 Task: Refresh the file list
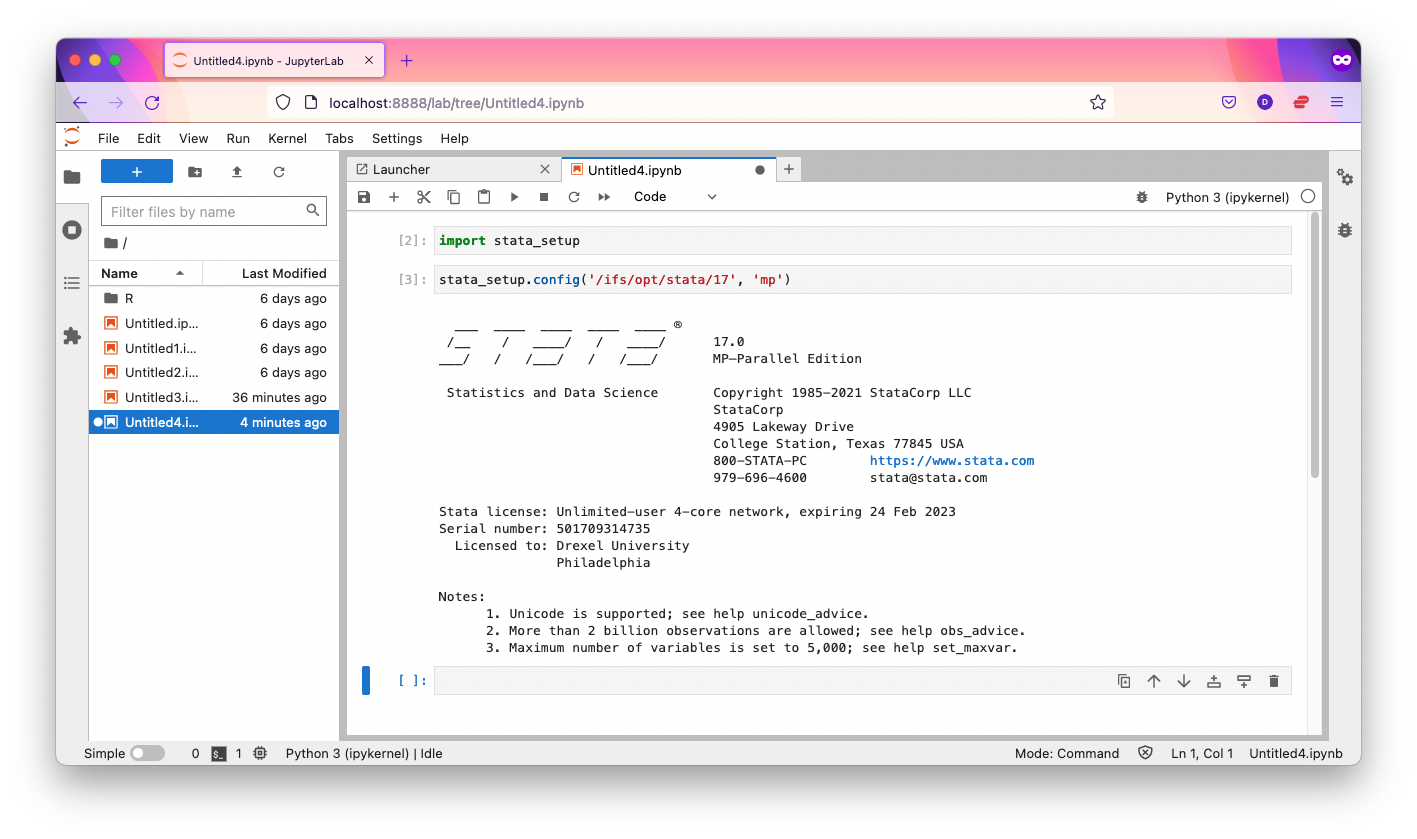pos(279,172)
